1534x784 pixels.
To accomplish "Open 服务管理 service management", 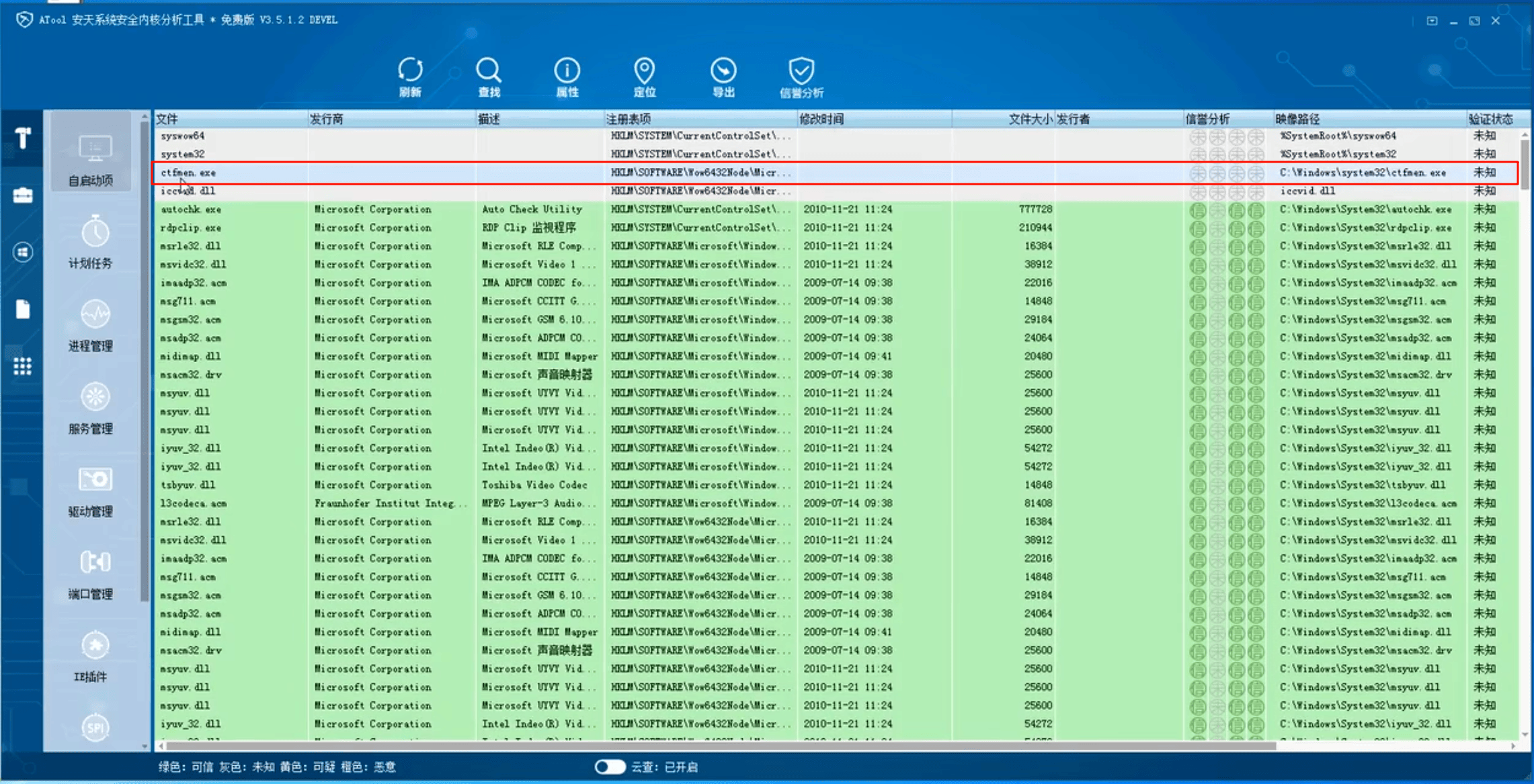I will coord(91,408).
